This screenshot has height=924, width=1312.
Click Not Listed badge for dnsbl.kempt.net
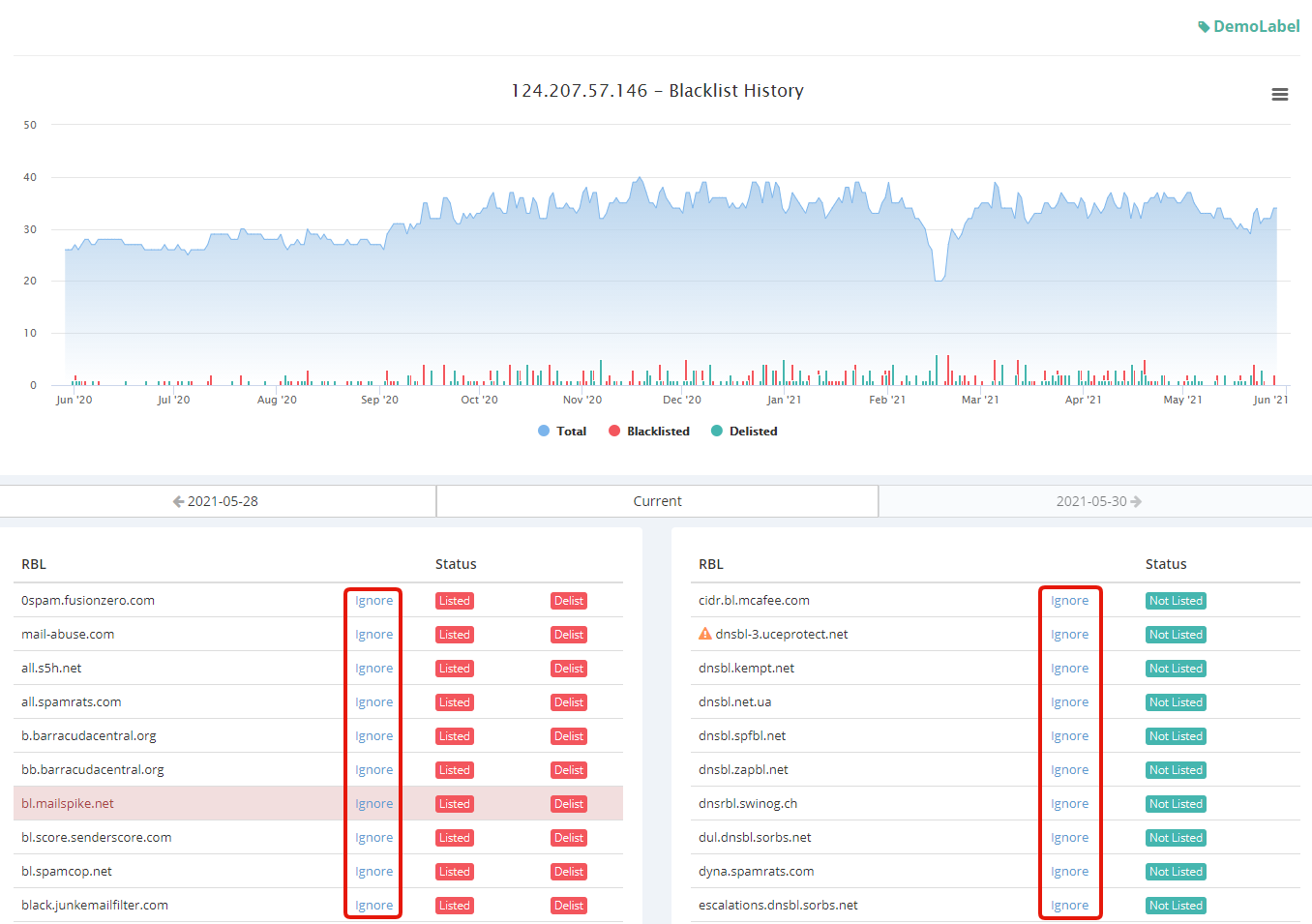1175,669
